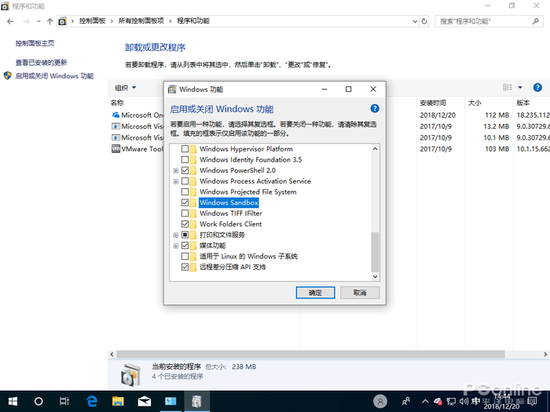Click the volume speaker tray icon
Viewport: 550px width, 412px height.
tap(463, 401)
